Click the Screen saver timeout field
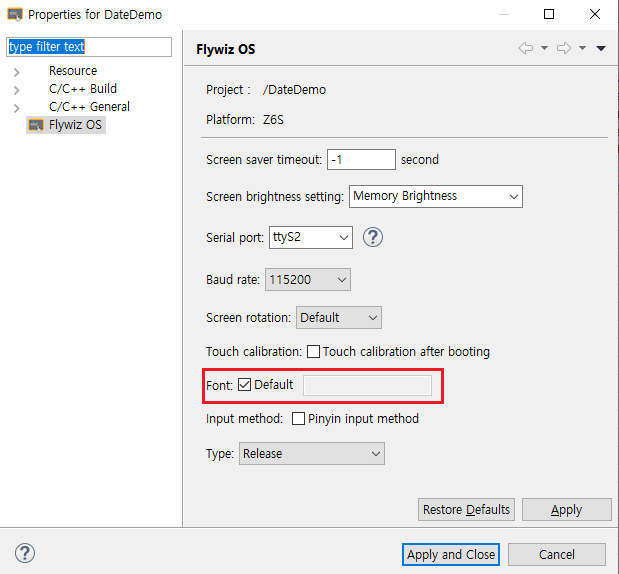619x574 pixels. pyautogui.click(x=361, y=159)
